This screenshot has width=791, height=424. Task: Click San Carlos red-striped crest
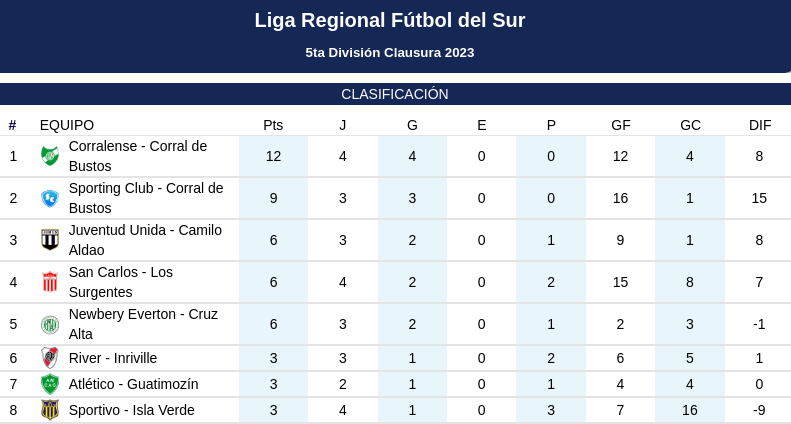tap(50, 282)
